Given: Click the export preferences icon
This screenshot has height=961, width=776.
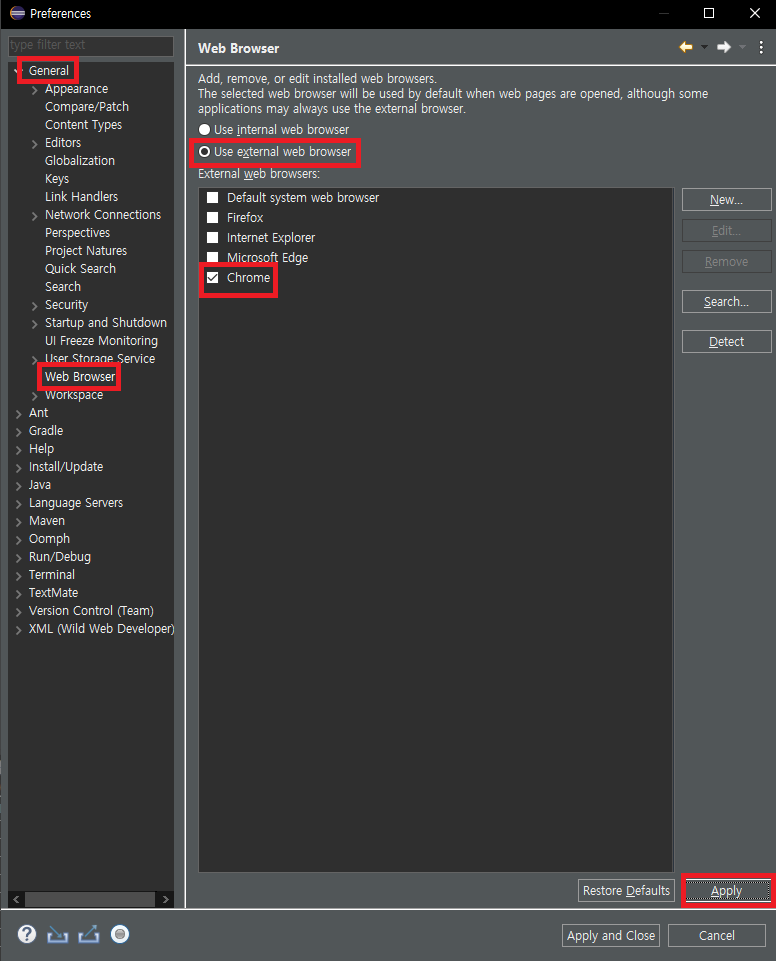Looking at the screenshot, I should [89, 934].
